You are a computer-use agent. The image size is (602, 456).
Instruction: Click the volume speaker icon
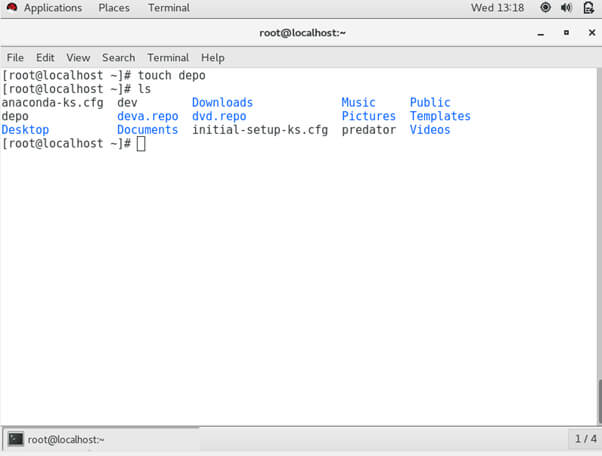point(566,8)
